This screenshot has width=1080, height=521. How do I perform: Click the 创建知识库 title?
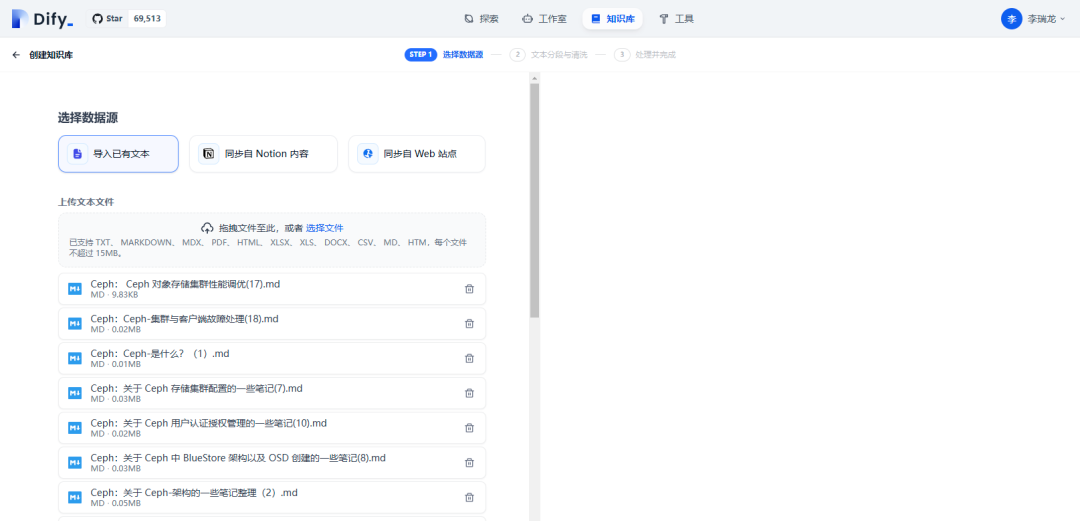(51, 54)
